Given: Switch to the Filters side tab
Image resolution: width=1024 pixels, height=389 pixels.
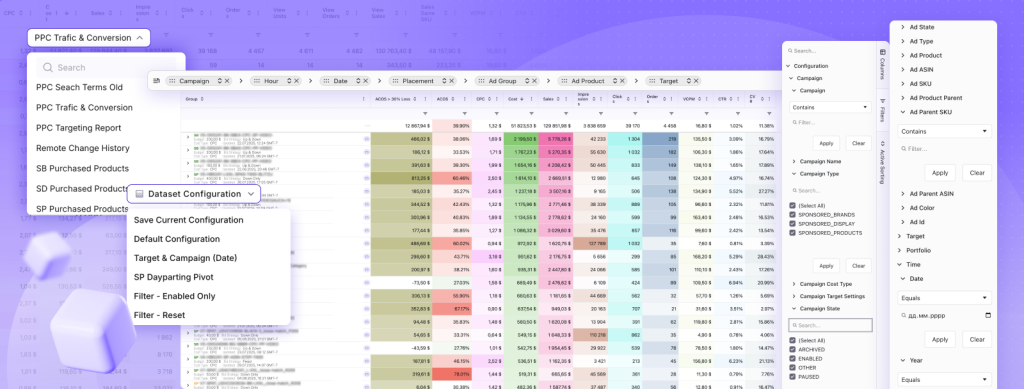Looking at the screenshot, I should tap(882, 111).
